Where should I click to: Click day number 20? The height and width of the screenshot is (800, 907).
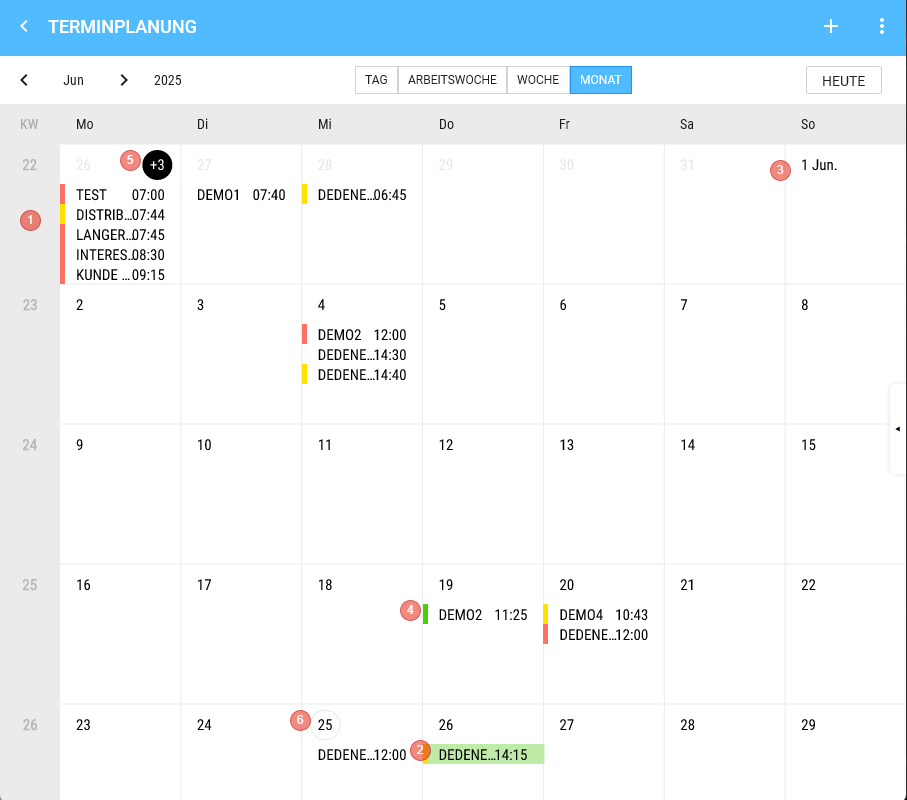click(x=567, y=585)
